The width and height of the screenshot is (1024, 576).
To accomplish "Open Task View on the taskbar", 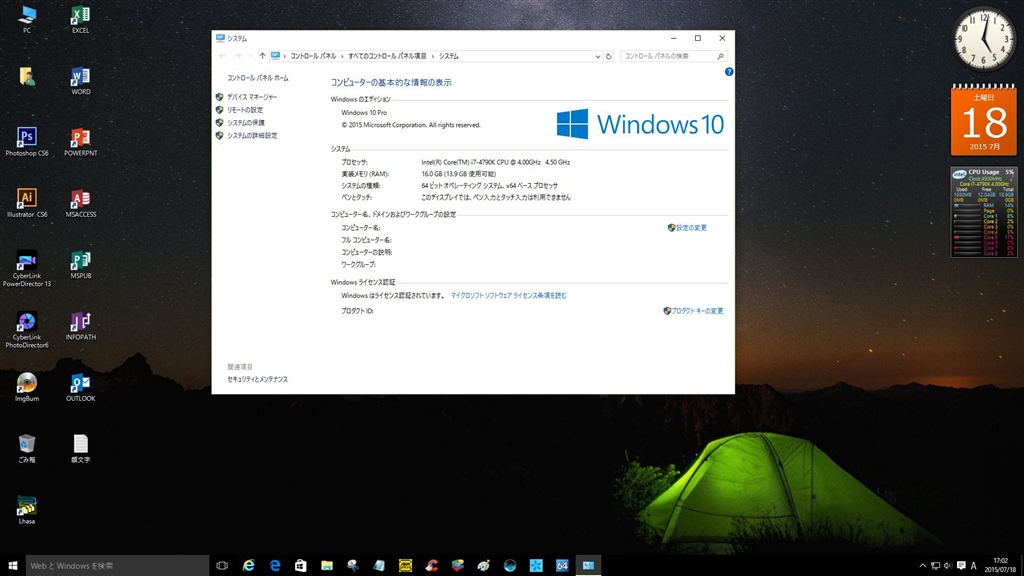I will [222, 566].
